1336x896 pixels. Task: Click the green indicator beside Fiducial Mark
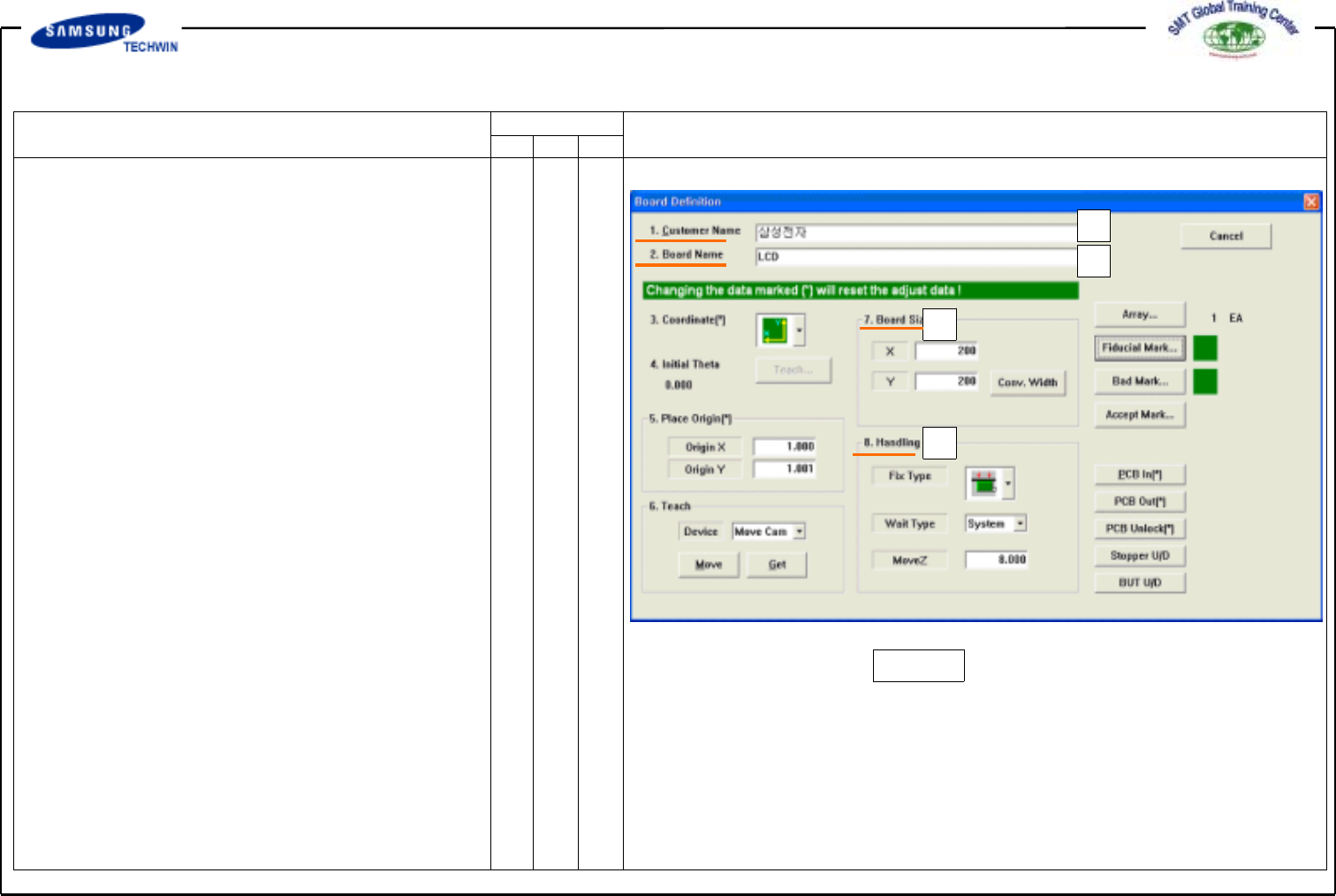(x=1205, y=348)
